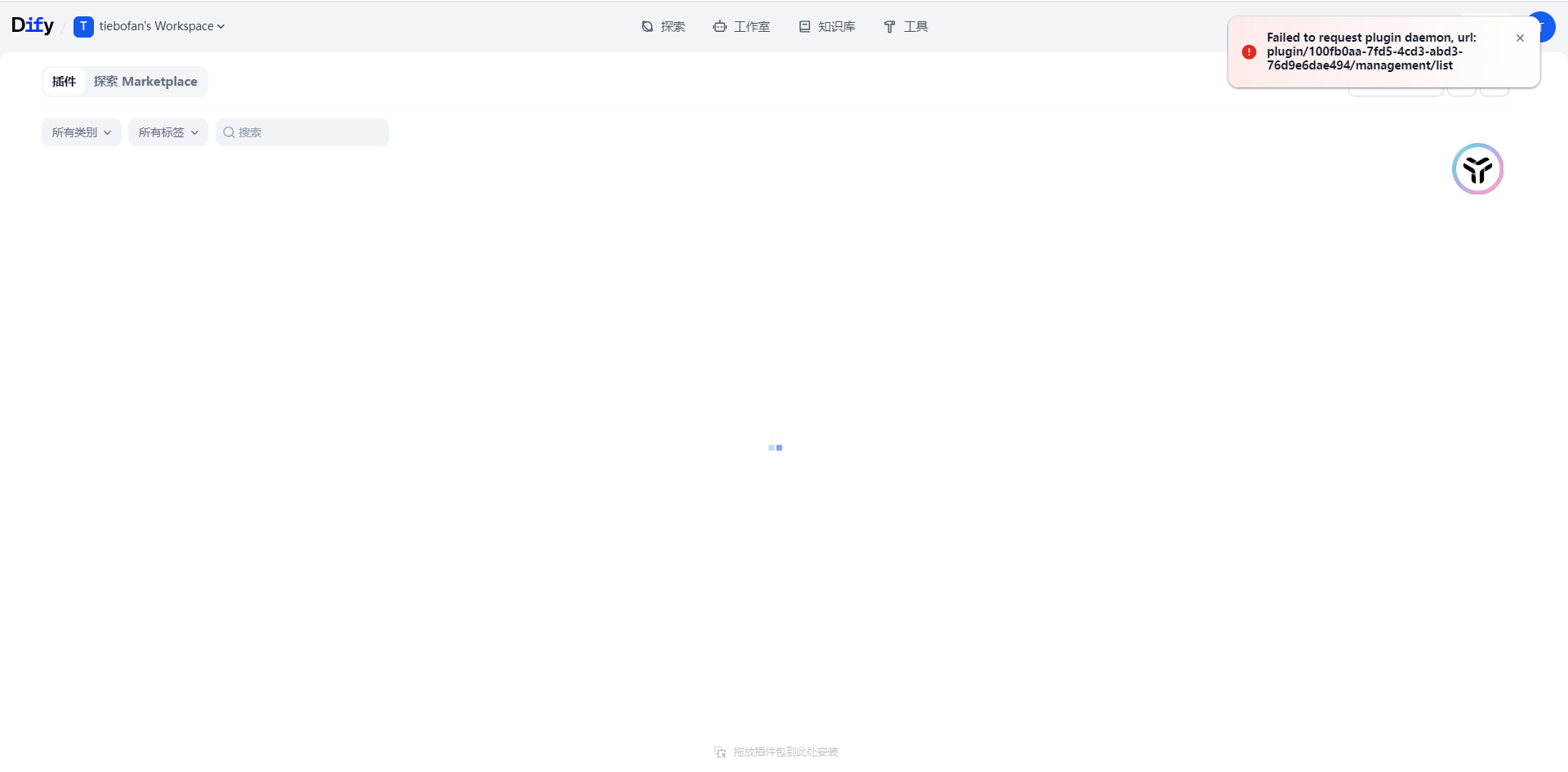Open the 所有标签 tags dropdown
Image resolution: width=1568 pixels, height=772 pixels.
coord(168,132)
